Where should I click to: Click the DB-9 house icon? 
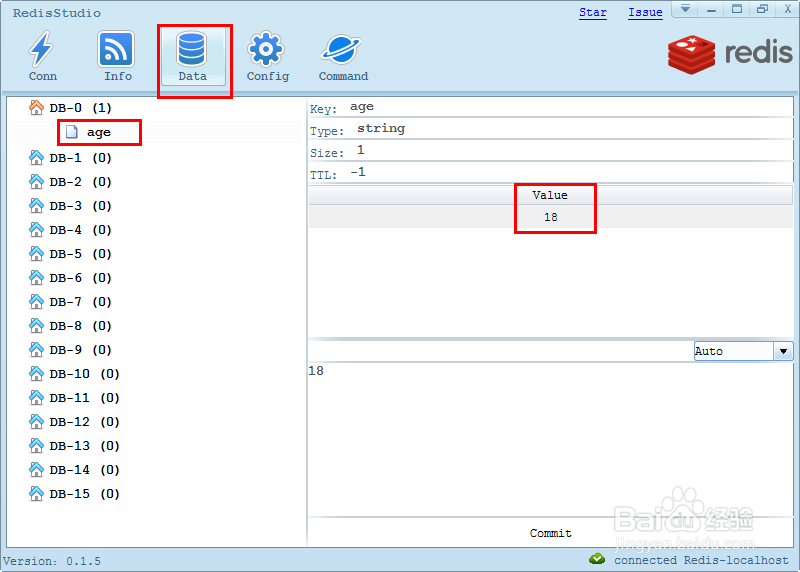click(x=36, y=350)
